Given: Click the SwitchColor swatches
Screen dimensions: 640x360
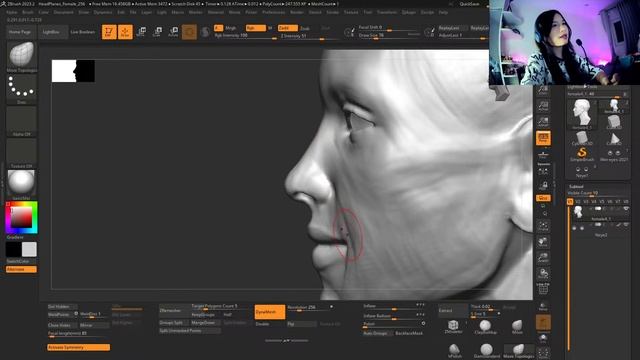Looking at the screenshot, I should (21, 249).
